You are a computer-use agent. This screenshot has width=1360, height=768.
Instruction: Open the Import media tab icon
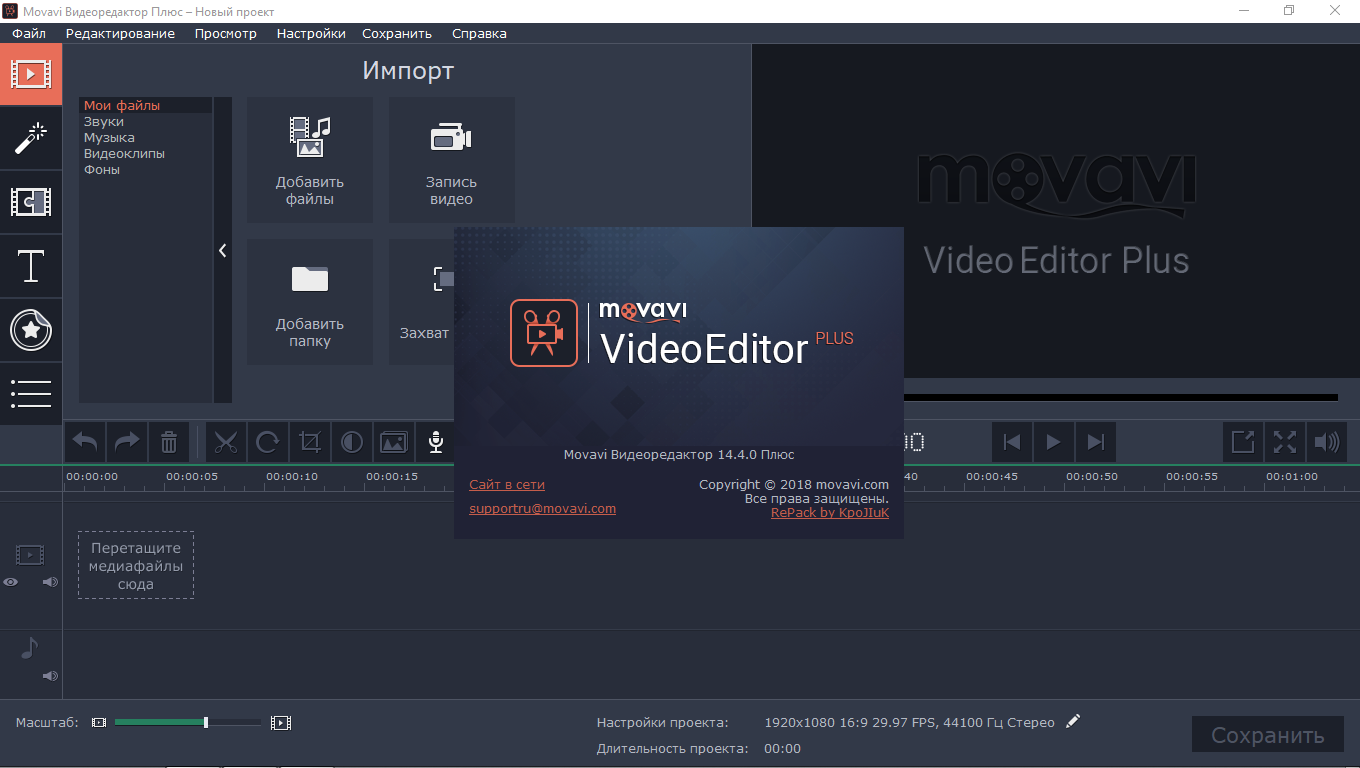point(31,74)
